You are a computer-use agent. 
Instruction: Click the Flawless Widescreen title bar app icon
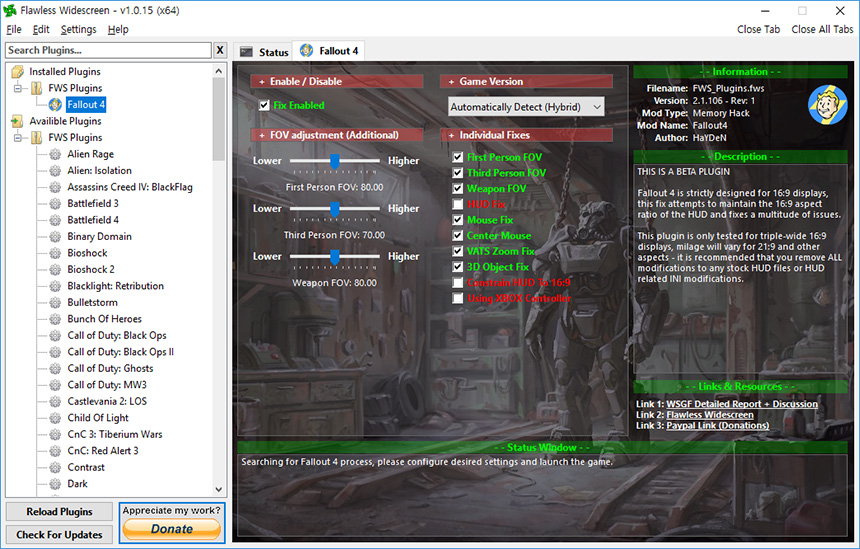point(10,10)
